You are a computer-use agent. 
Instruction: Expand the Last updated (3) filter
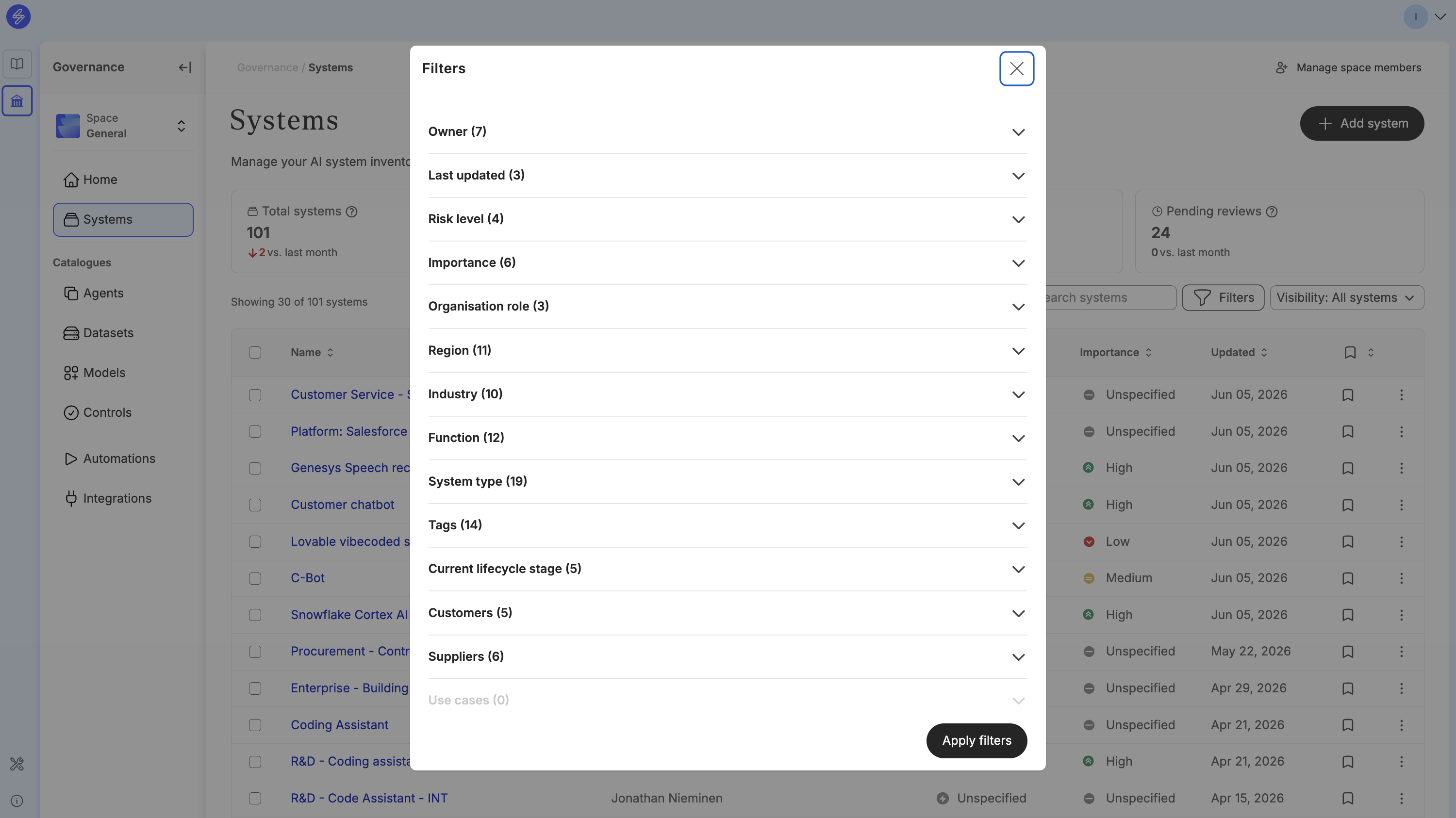pyautogui.click(x=728, y=176)
